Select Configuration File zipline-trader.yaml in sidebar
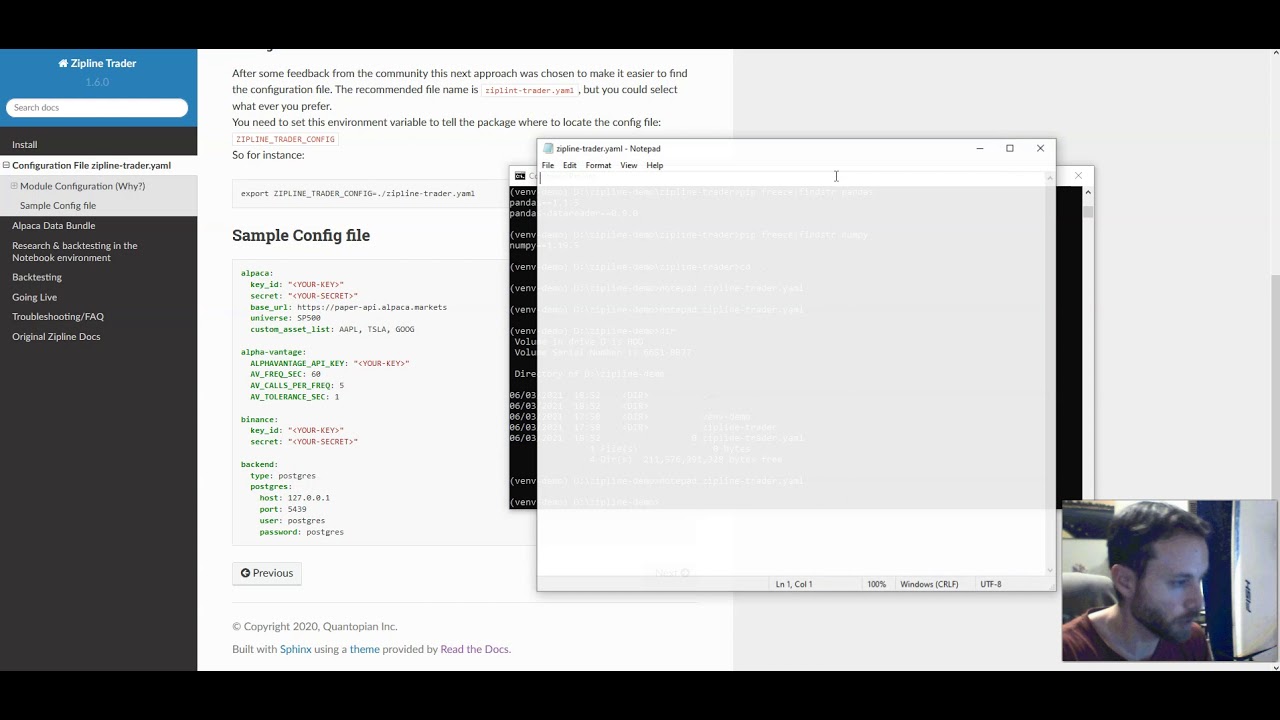Screen dimensions: 1280x720 pos(91,165)
